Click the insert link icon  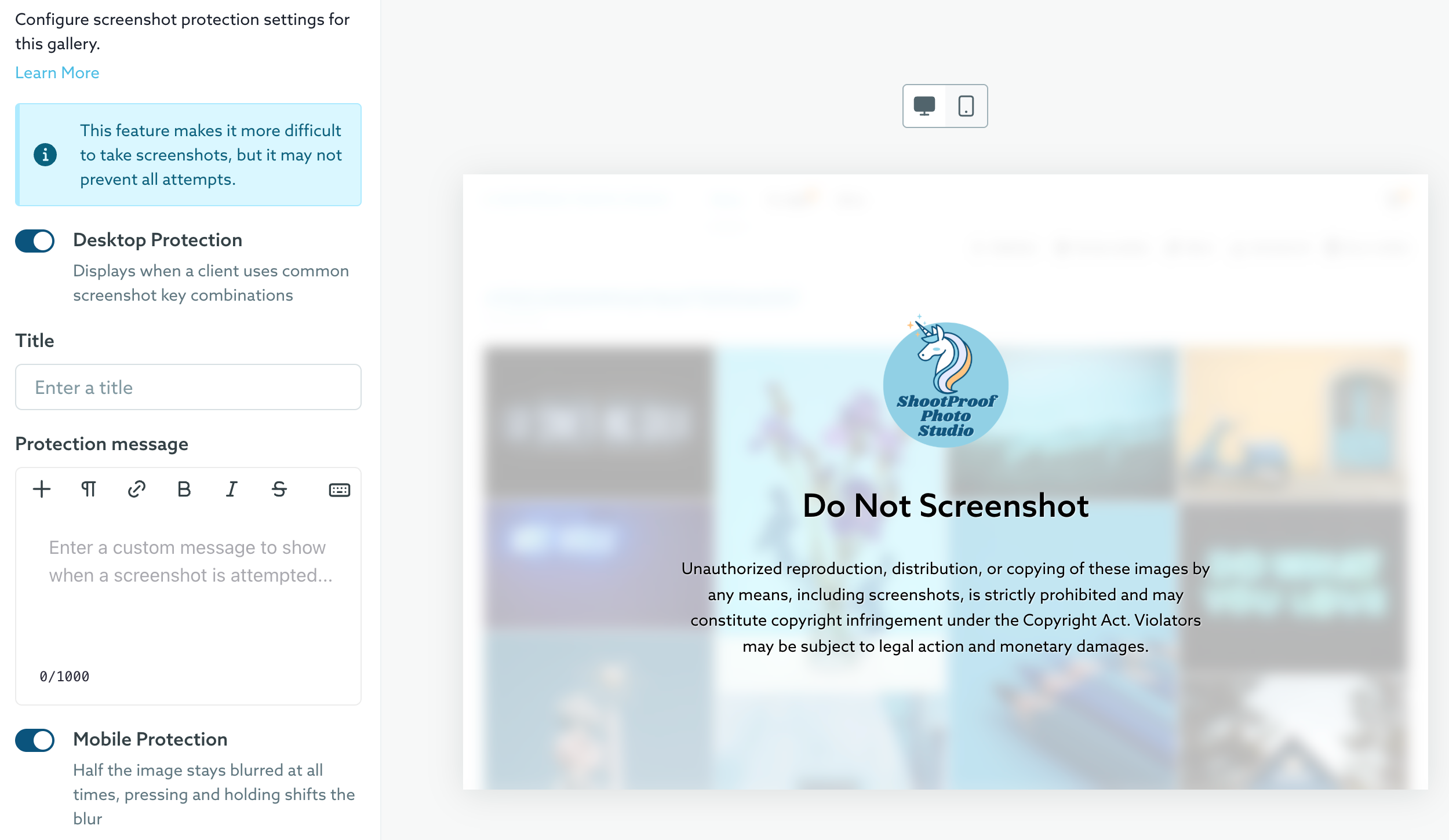(136, 490)
